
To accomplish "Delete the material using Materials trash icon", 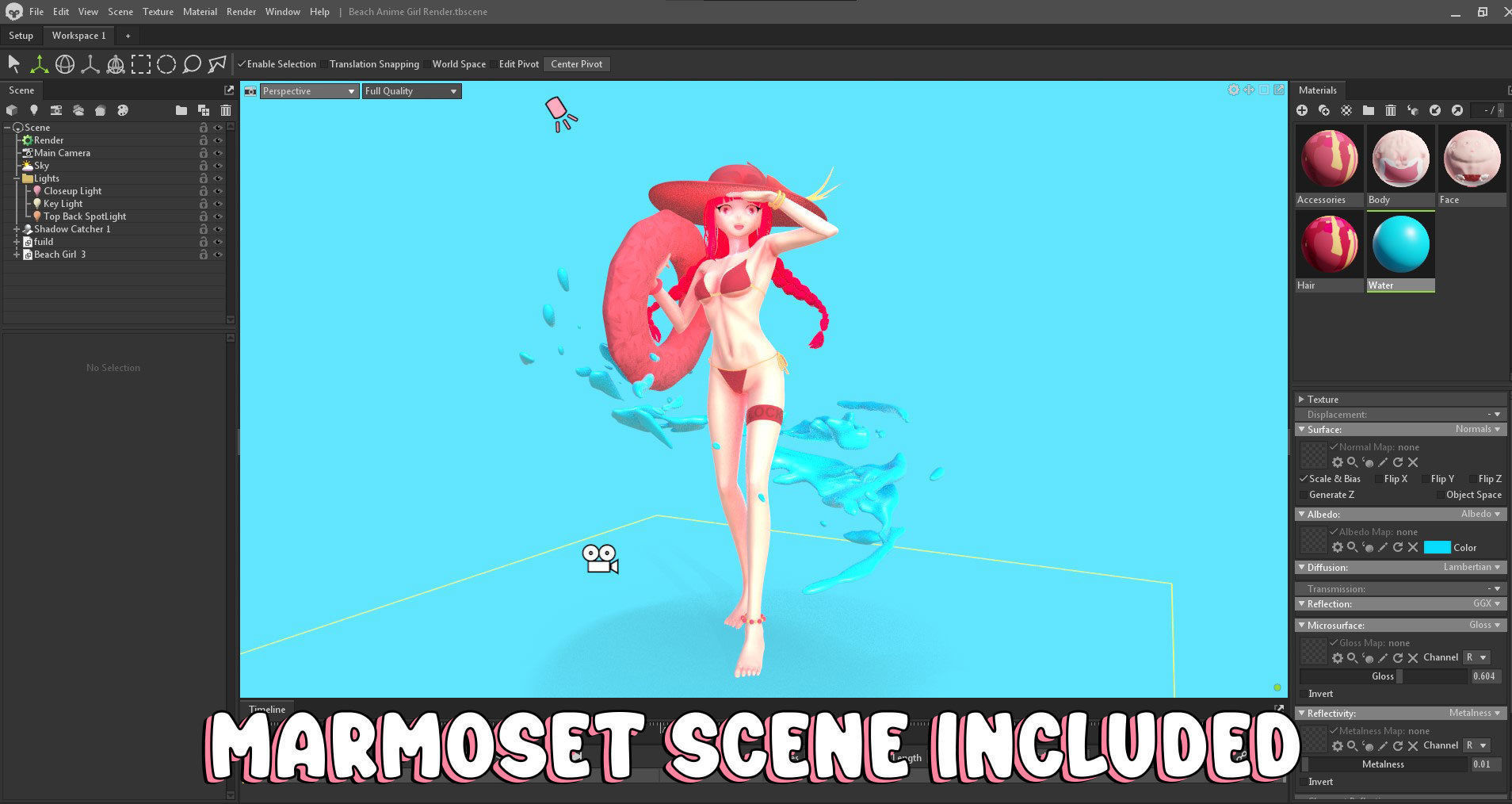I will tap(1391, 110).
